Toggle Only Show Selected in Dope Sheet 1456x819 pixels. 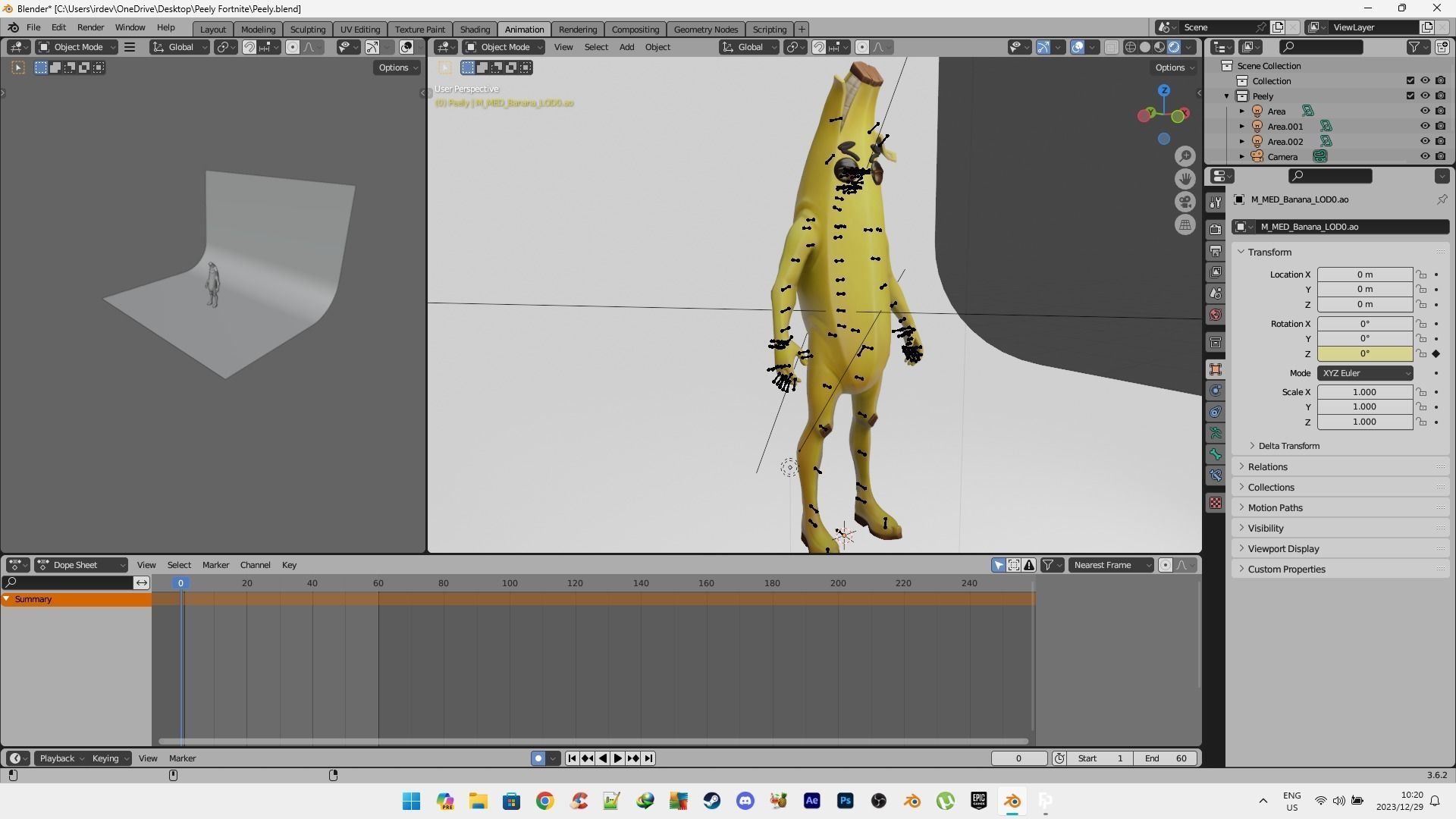click(x=999, y=565)
